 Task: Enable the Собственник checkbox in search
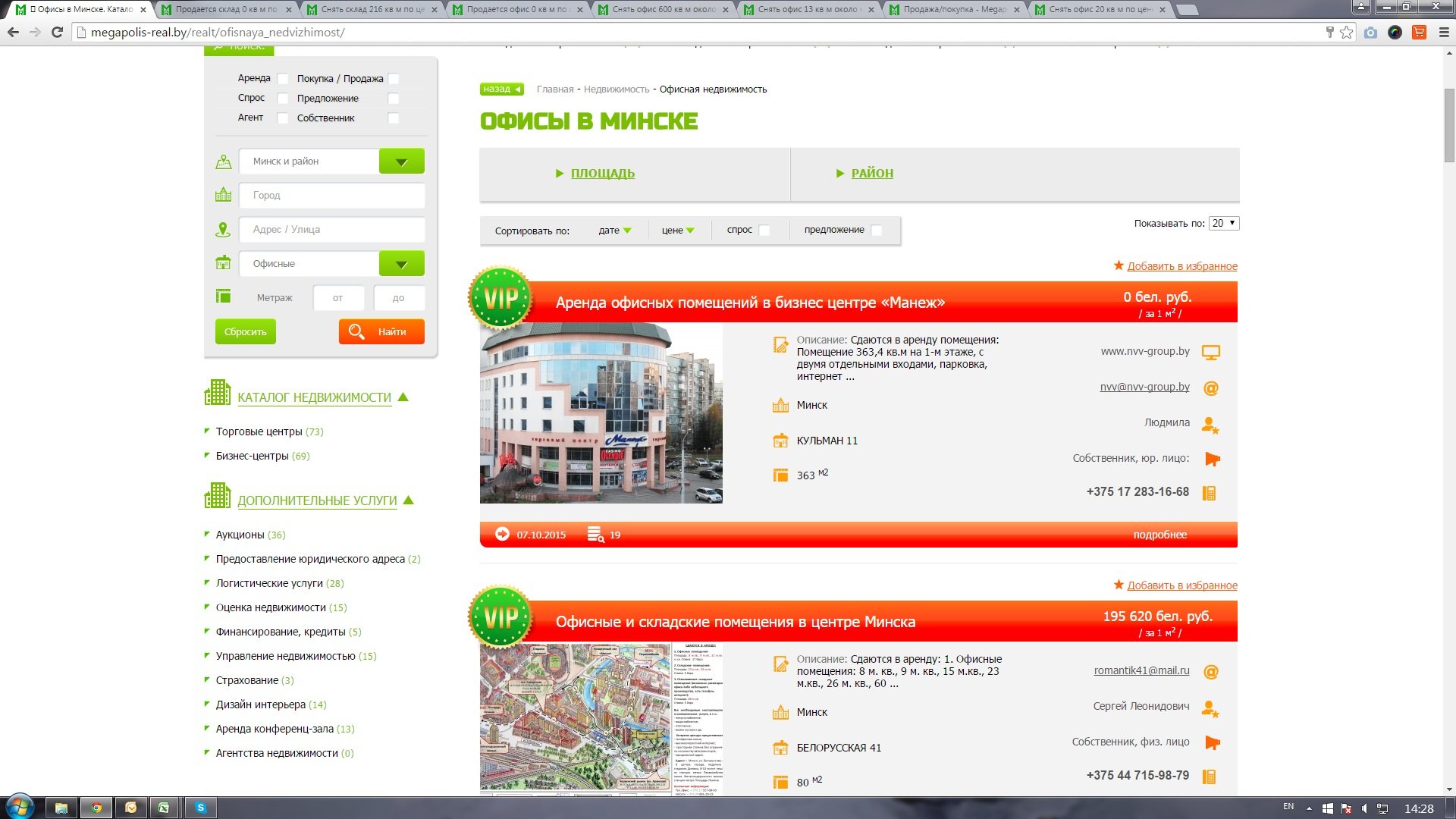pos(394,118)
